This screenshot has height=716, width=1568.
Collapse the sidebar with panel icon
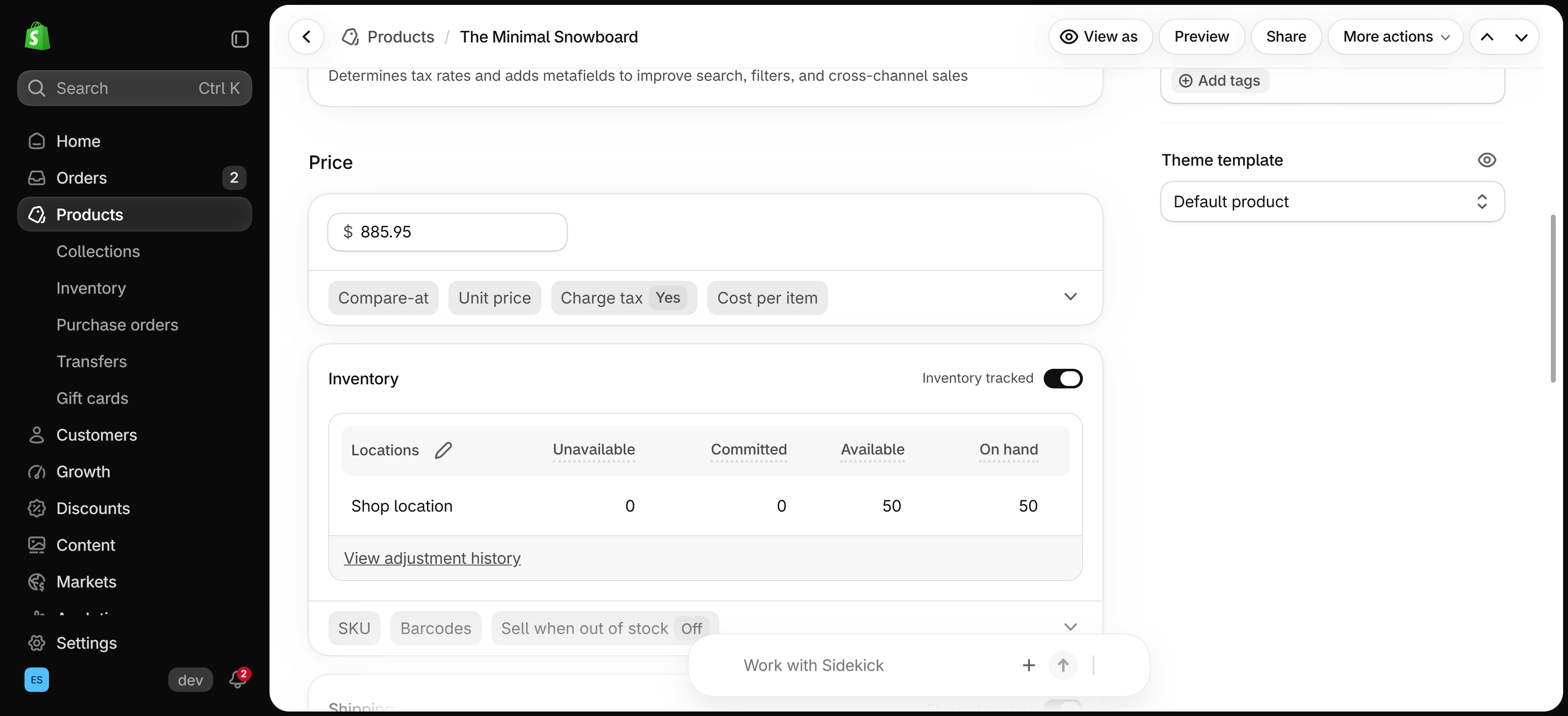(x=240, y=39)
